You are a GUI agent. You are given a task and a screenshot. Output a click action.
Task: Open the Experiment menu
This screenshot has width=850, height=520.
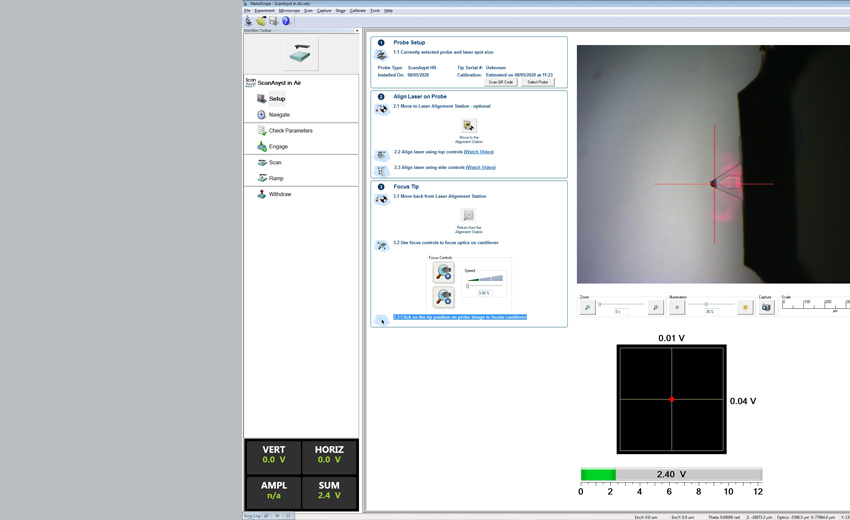click(x=265, y=11)
